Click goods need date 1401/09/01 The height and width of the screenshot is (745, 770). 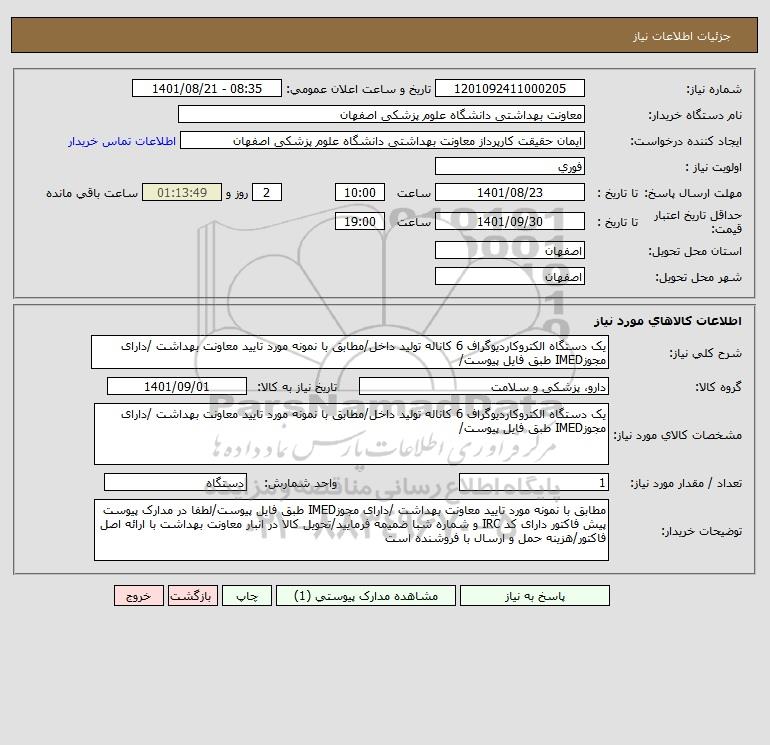point(177,386)
